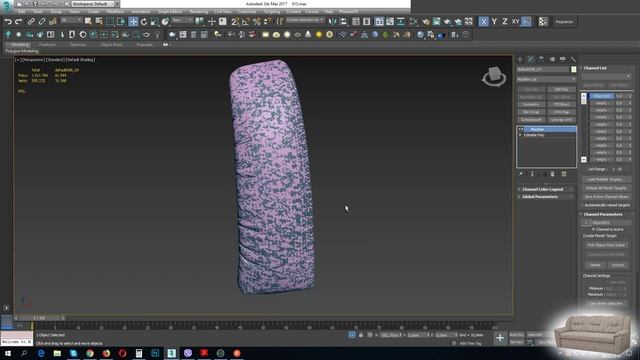Click the Align tool icon

tap(343, 21)
